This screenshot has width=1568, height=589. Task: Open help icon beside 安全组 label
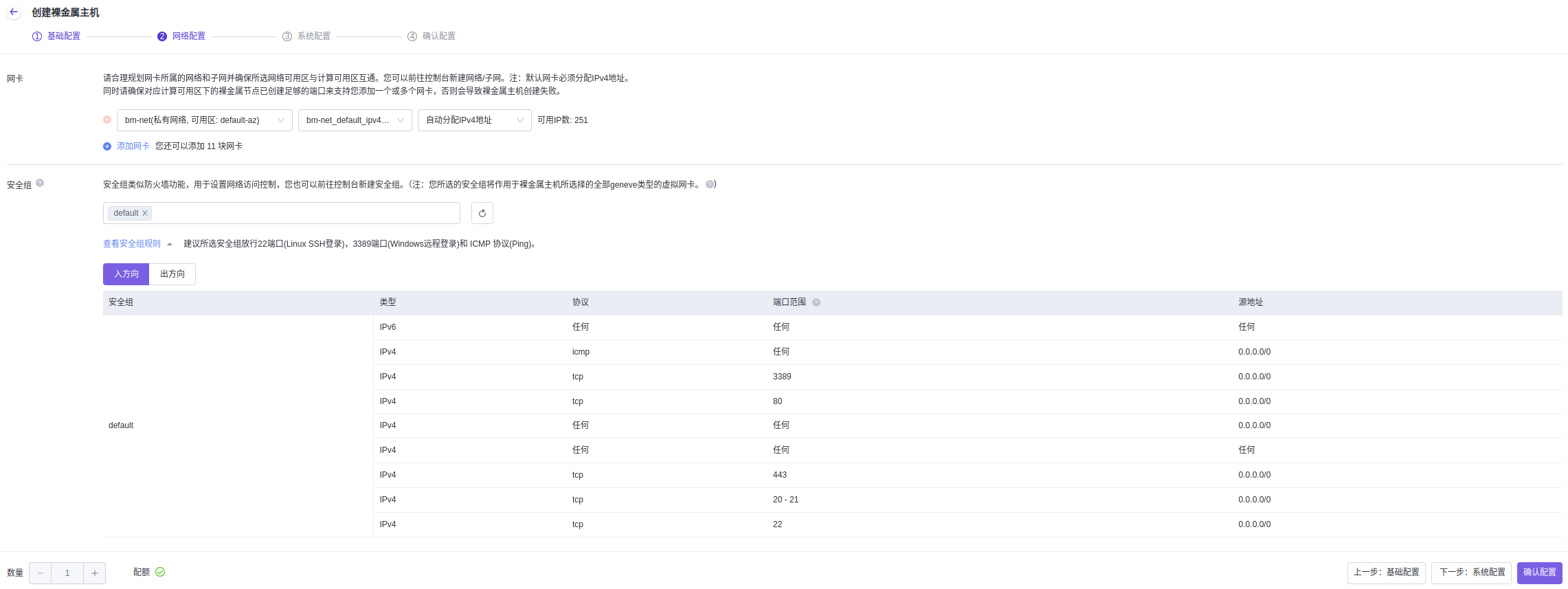coord(40,183)
